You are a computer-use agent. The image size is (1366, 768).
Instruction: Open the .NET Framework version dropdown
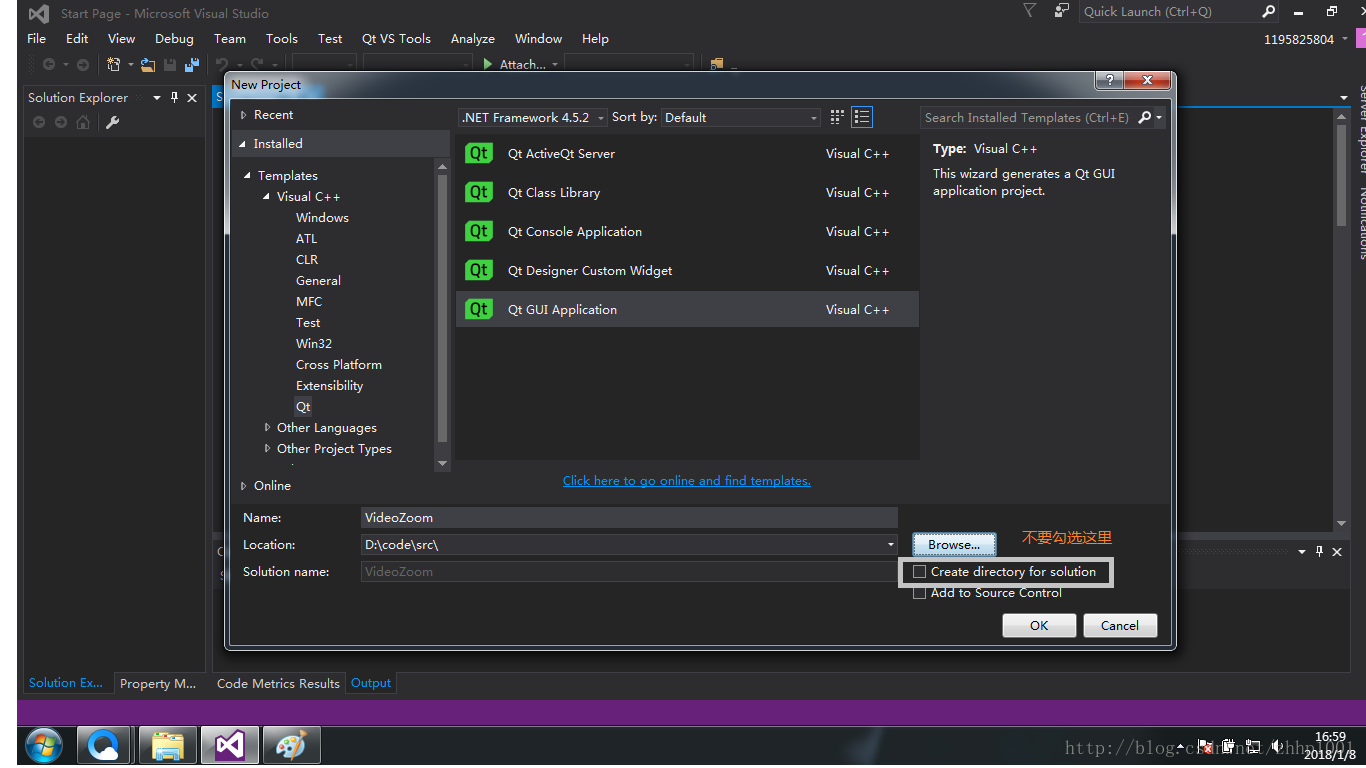tap(533, 117)
